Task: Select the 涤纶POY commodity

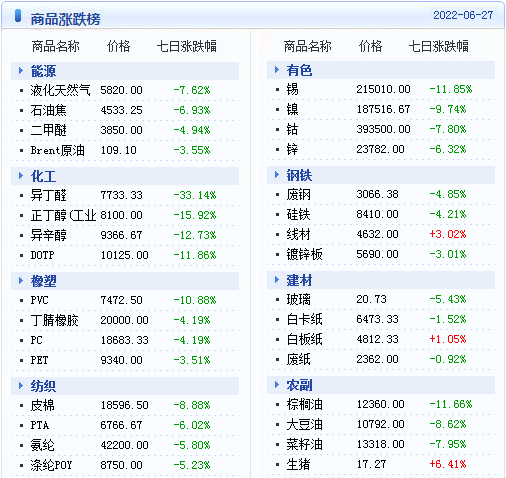Action: [51, 465]
